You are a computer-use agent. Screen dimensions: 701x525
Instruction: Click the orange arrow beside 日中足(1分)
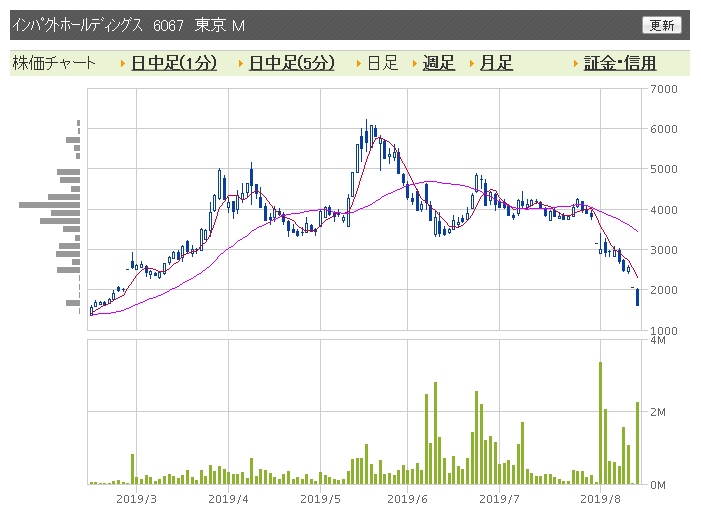[123, 64]
